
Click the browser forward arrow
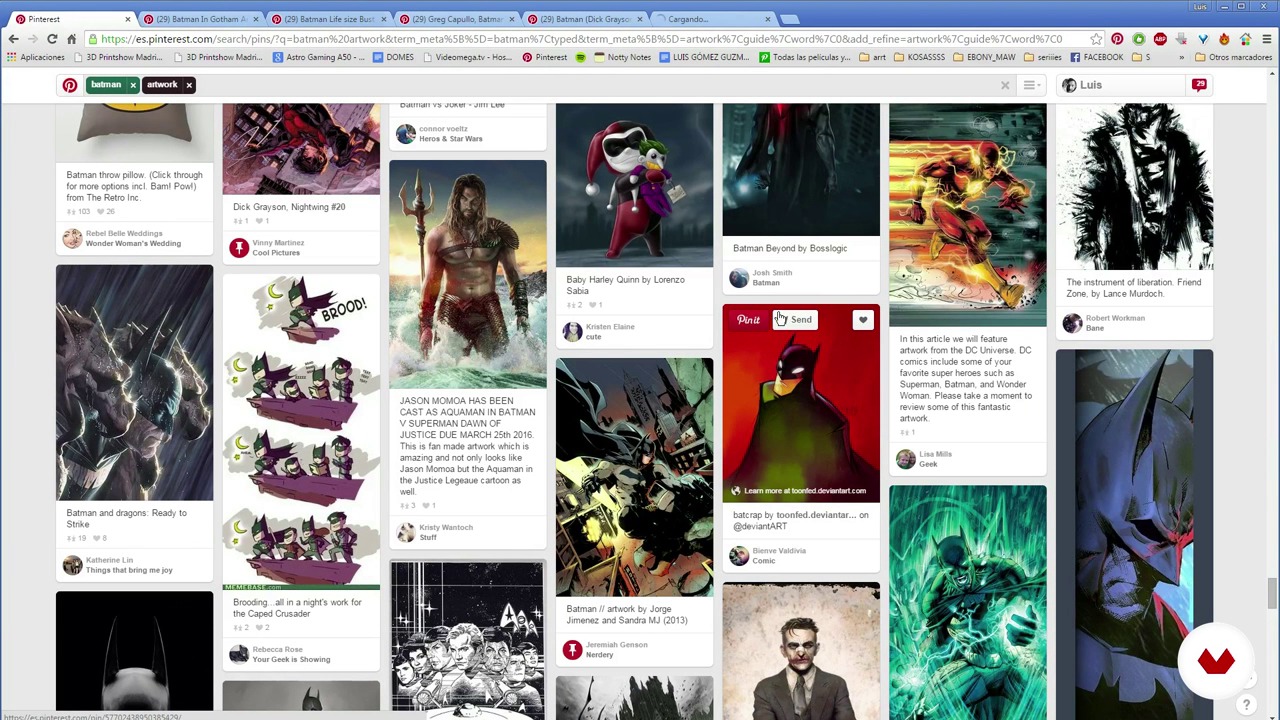32,39
